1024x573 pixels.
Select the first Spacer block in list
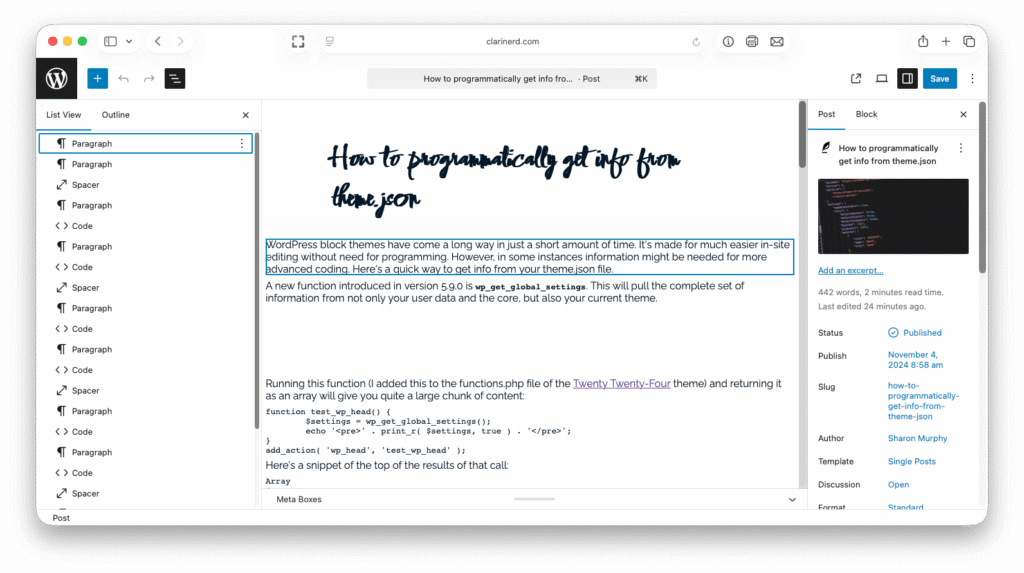(x=85, y=185)
